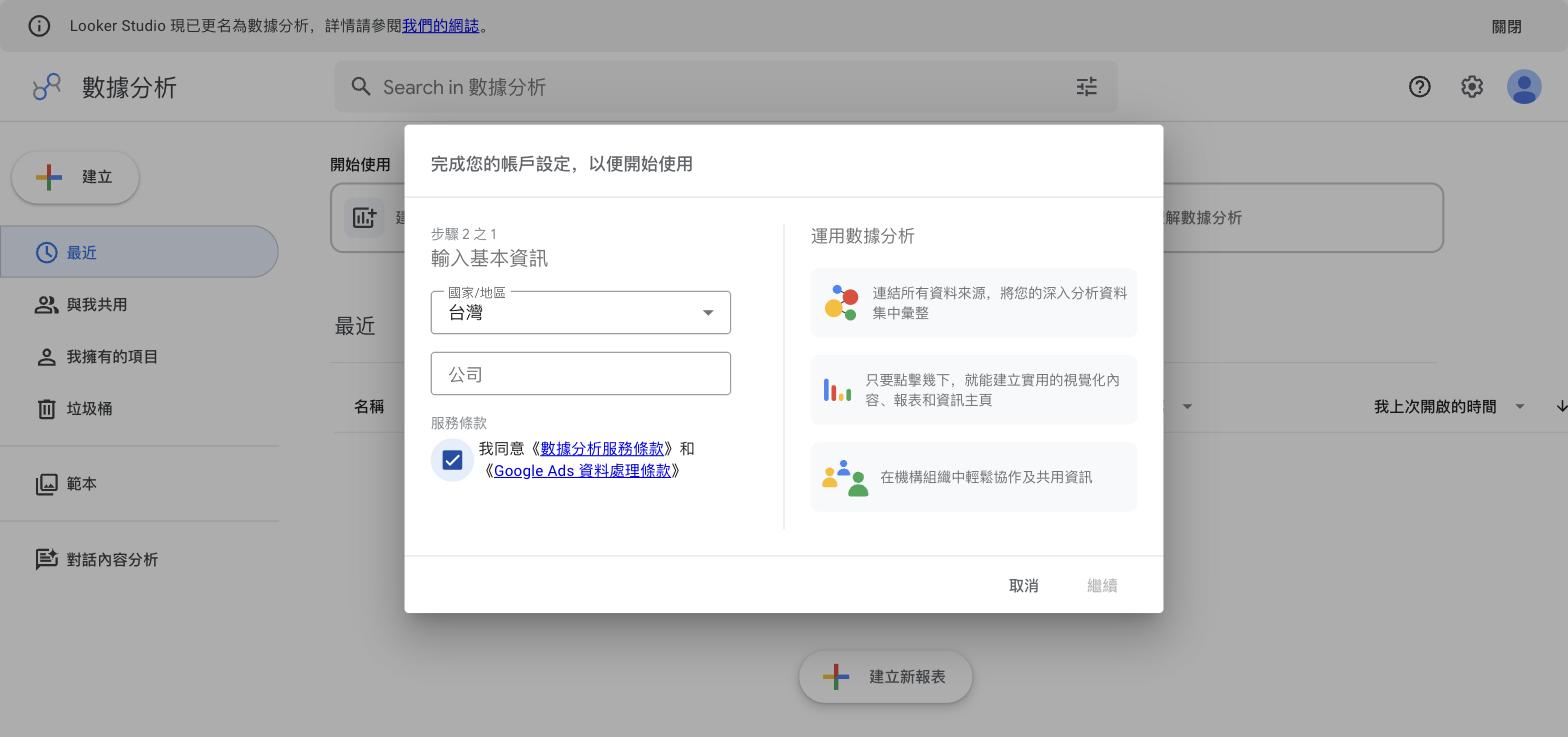This screenshot has height=737, width=1568.
Task: Click the data sources connection icon
Action: click(841, 303)
